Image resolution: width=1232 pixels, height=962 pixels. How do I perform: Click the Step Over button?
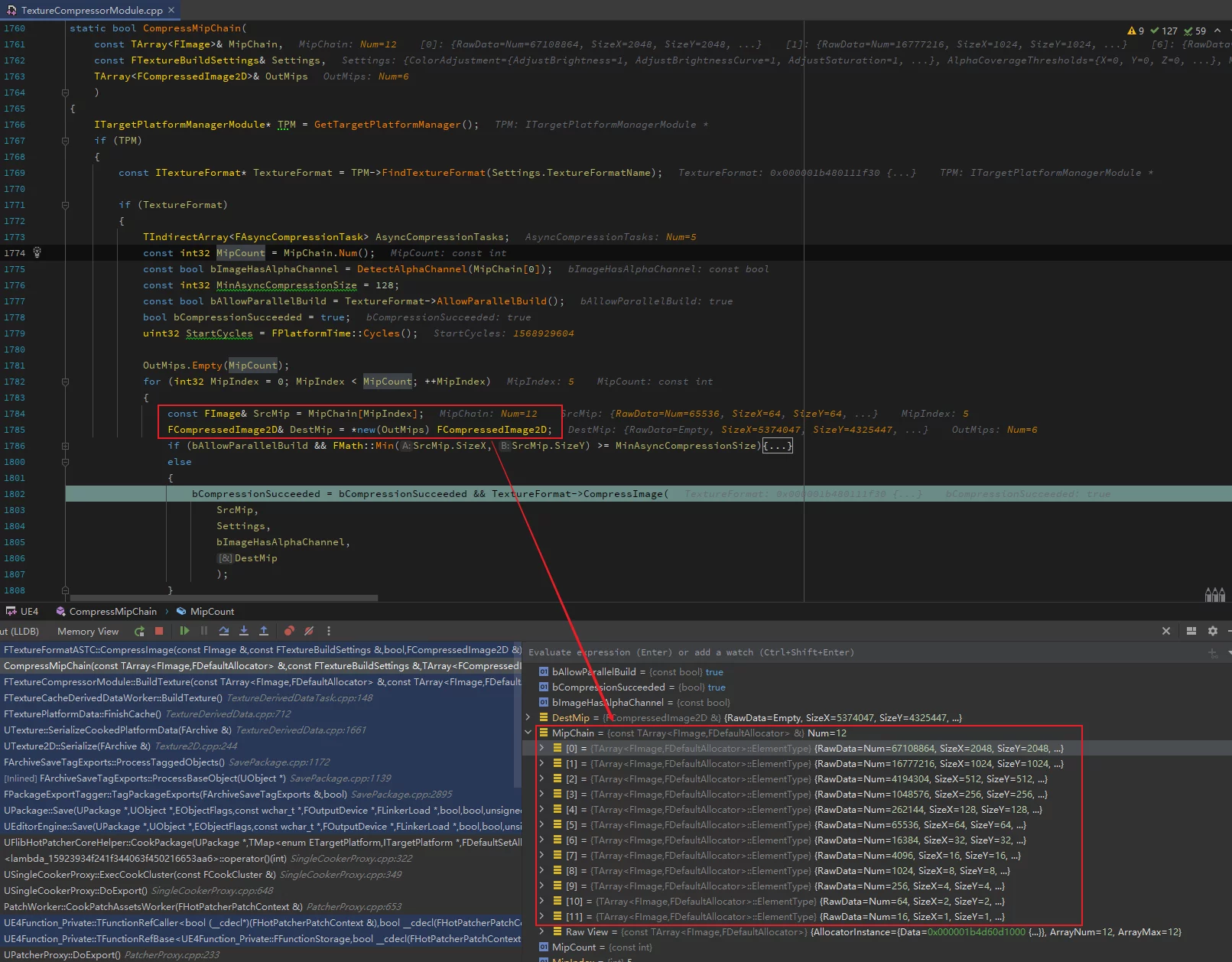(224, 631)
